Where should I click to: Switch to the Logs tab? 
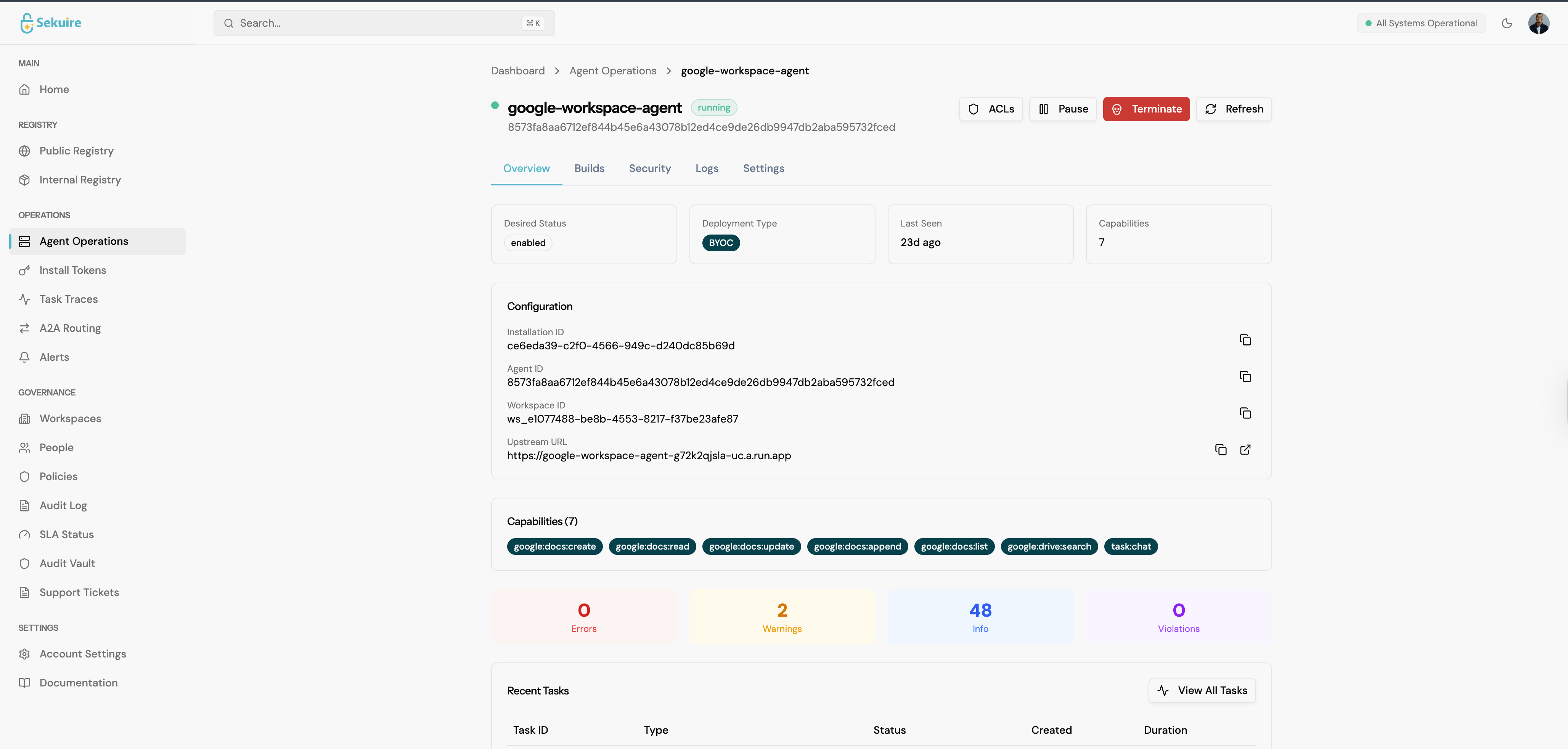pyautogui.click(x=707, y=169)
